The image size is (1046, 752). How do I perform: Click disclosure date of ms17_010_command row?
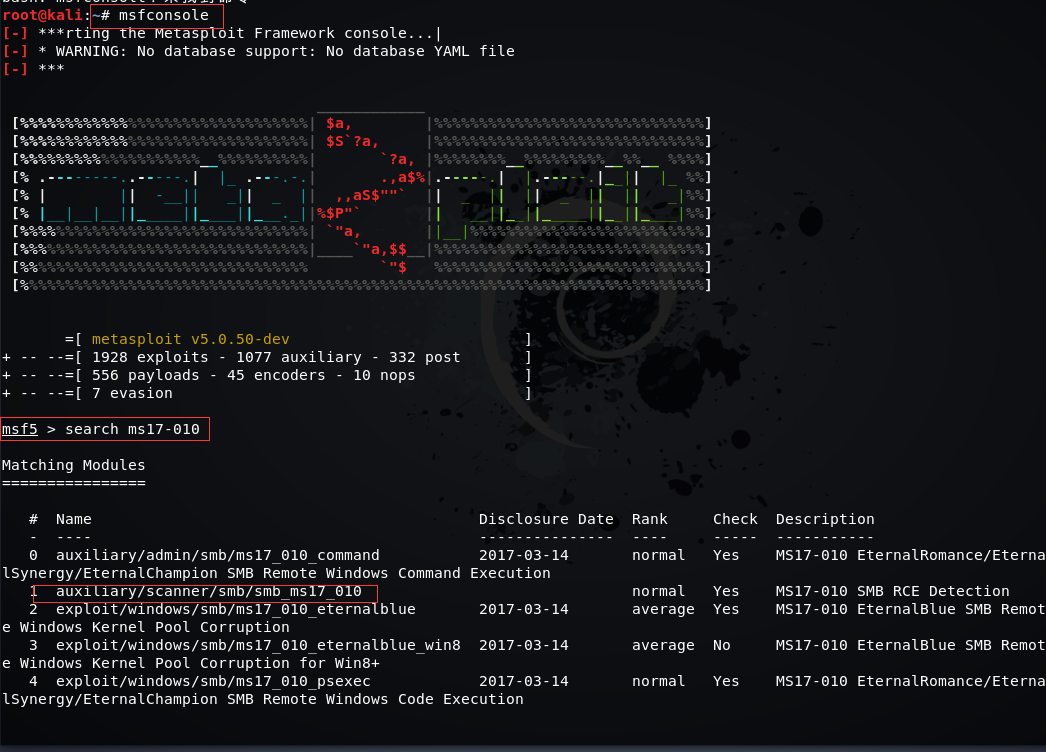tap(524, 555)
